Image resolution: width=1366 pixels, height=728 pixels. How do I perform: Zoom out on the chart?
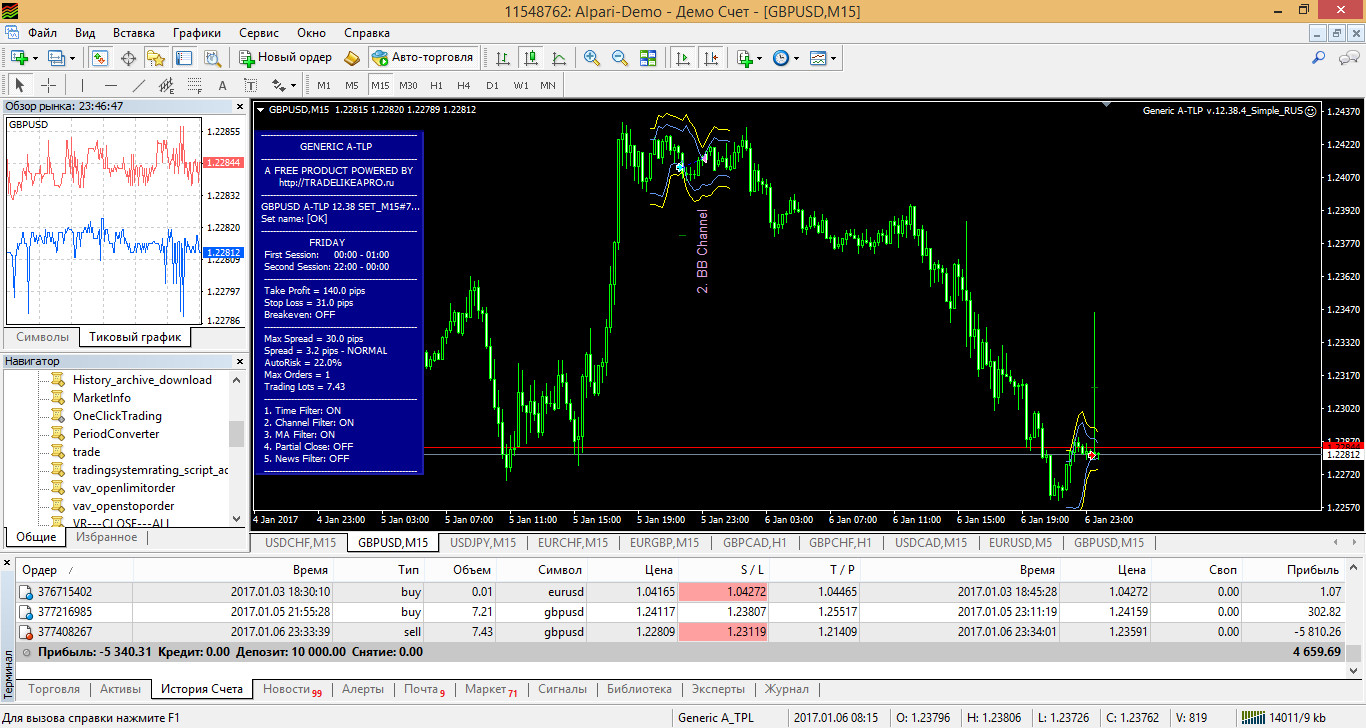click(620, 57)
